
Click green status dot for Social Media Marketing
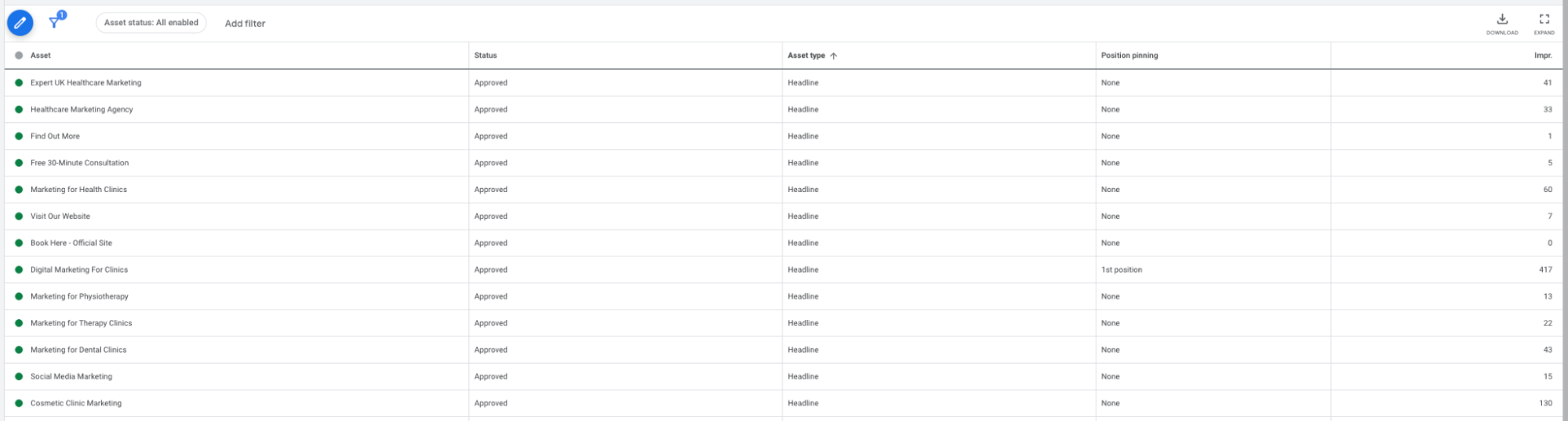click(x=19, y=376)
